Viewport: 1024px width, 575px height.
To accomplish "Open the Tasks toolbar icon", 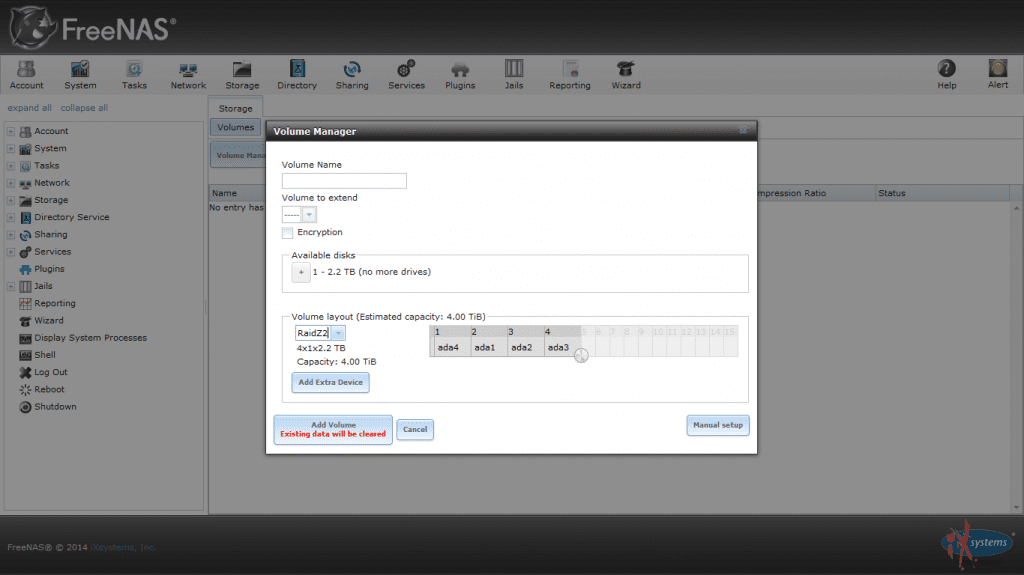I will (x=134, y=74).
